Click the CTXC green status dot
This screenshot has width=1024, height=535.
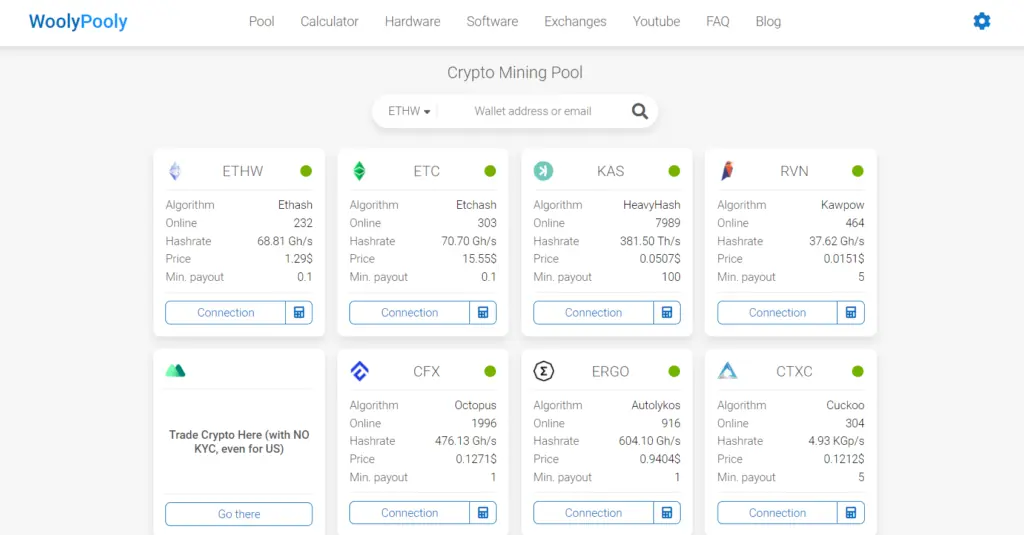857,371
